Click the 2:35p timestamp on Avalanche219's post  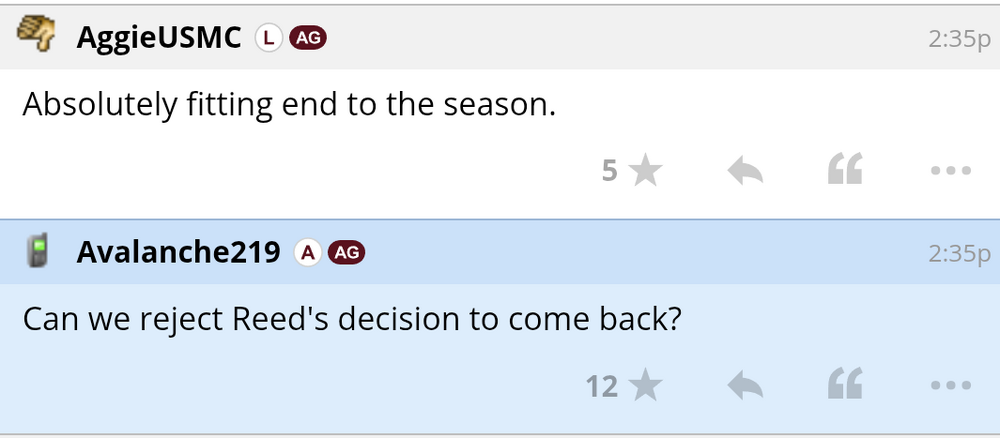958,253
